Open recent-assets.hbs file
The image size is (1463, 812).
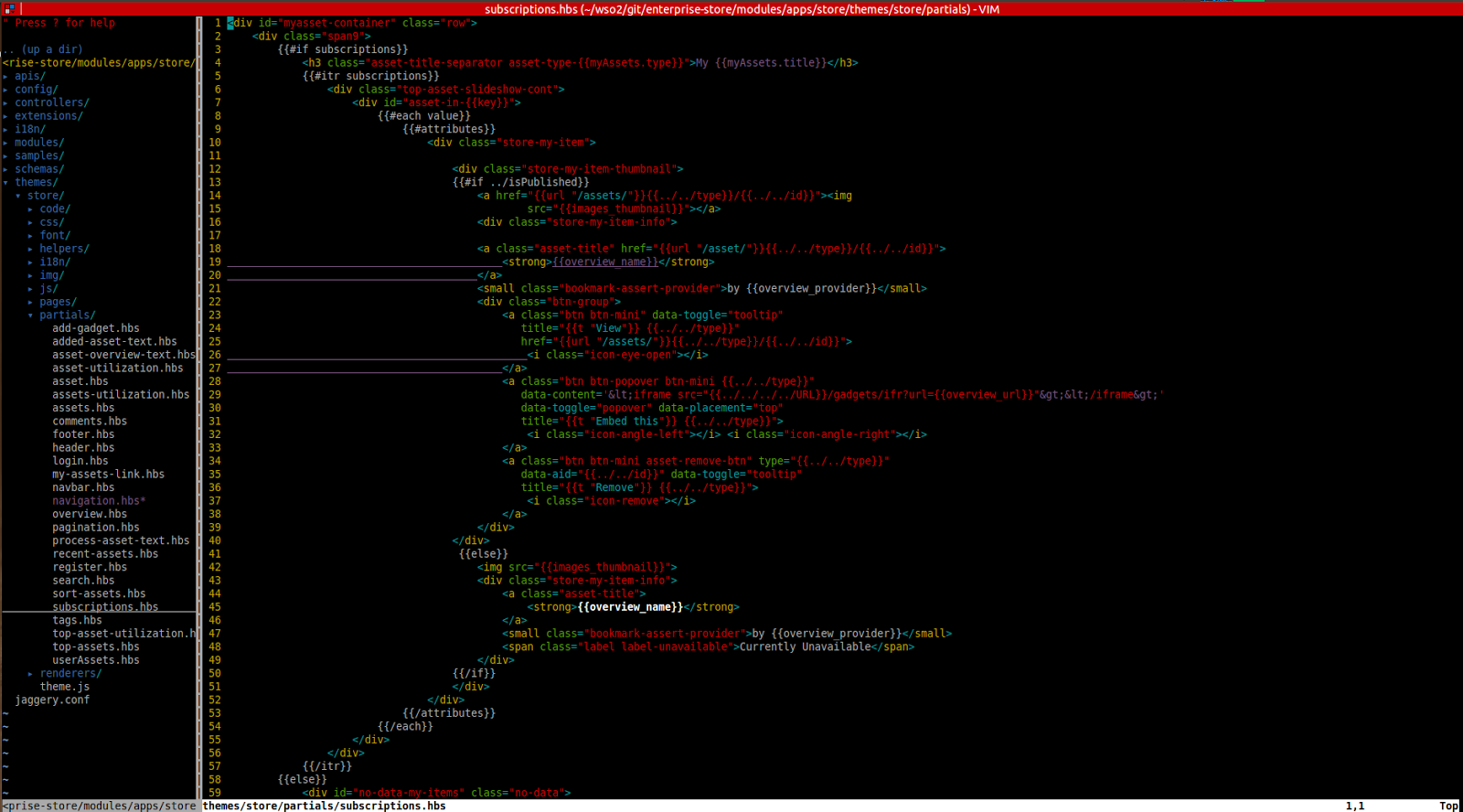[105, 553]
